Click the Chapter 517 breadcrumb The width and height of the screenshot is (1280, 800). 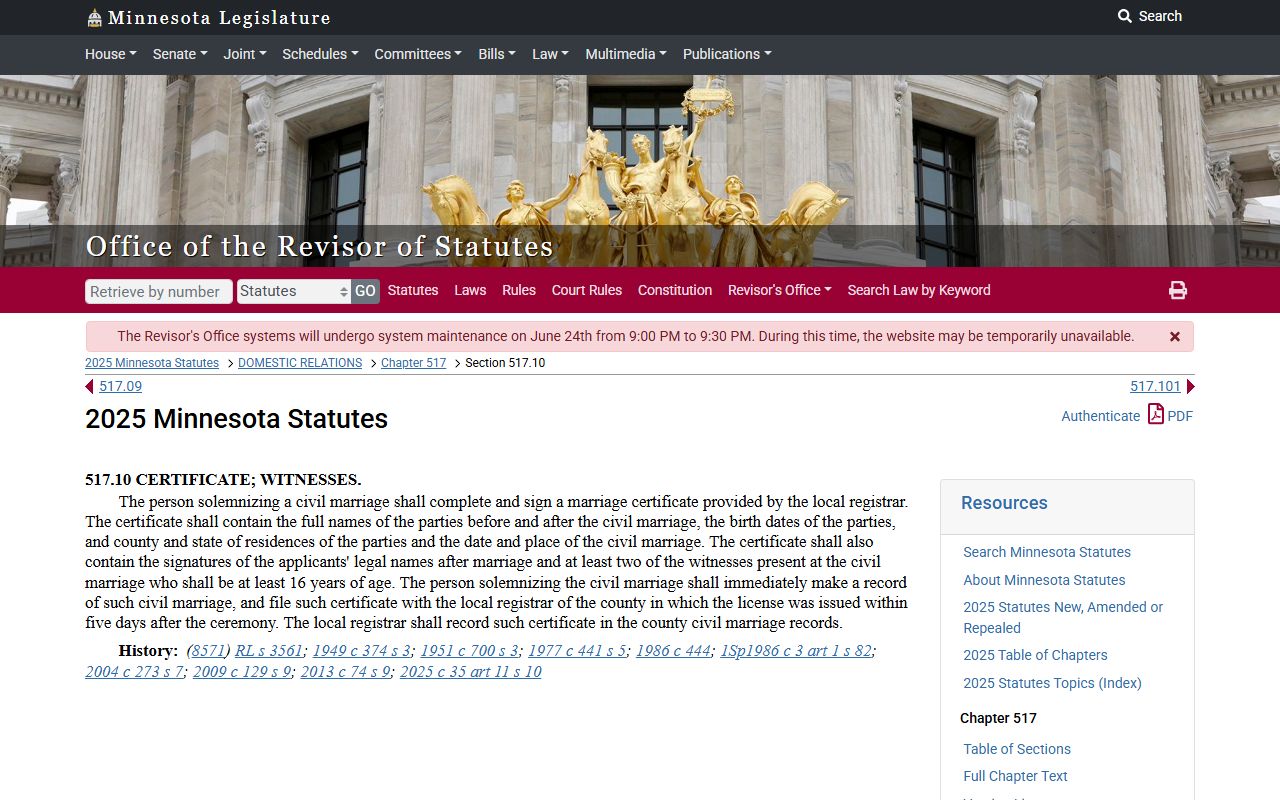[x=414, y=363]
